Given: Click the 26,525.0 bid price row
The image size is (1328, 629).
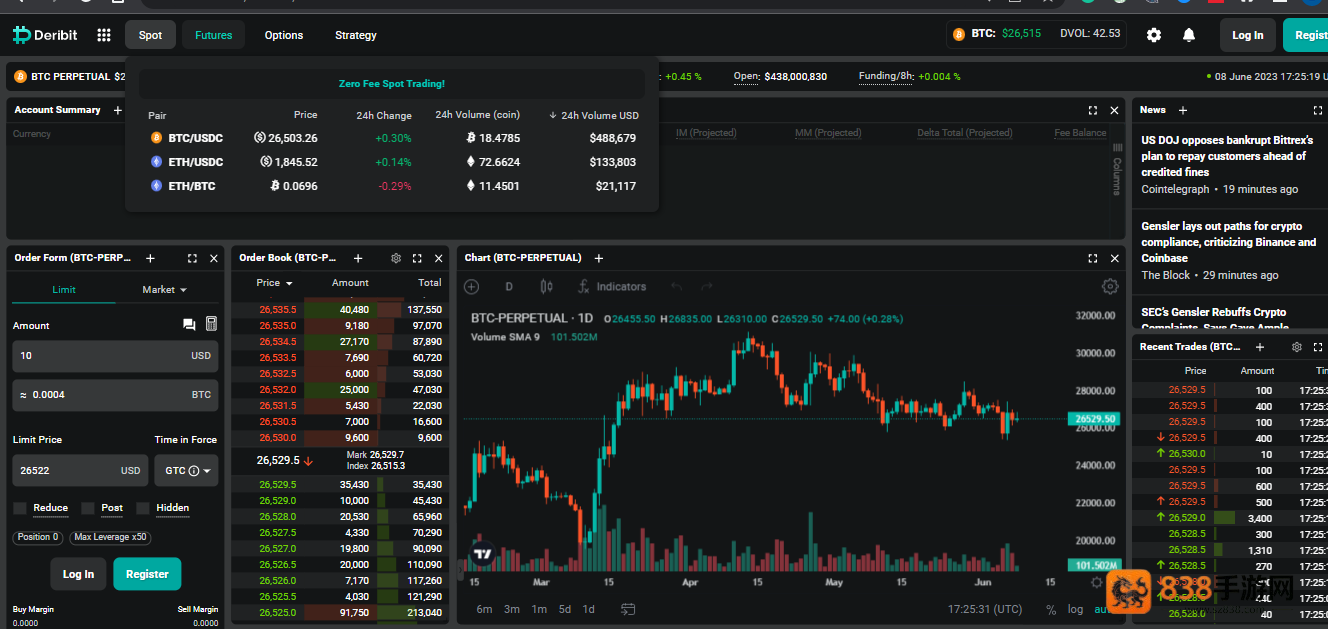Looking at the screenshot, I should (341, 613).
